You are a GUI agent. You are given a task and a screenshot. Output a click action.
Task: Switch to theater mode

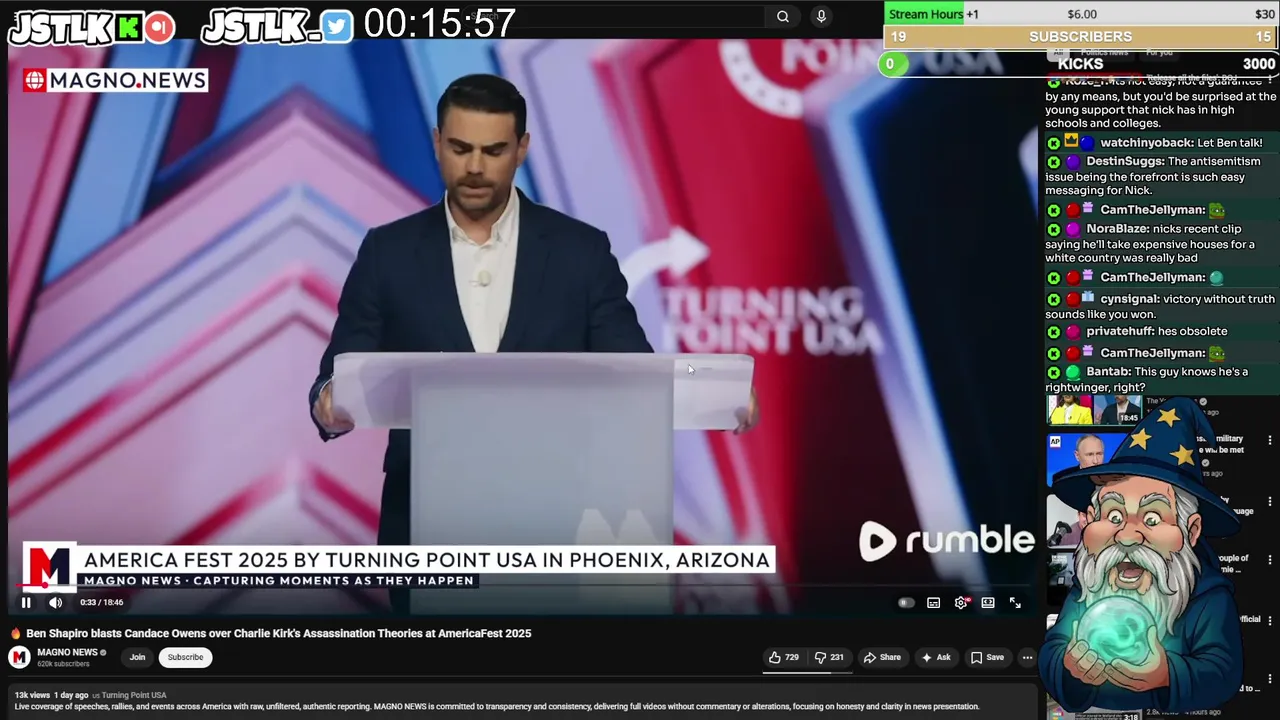click(988, 603)
